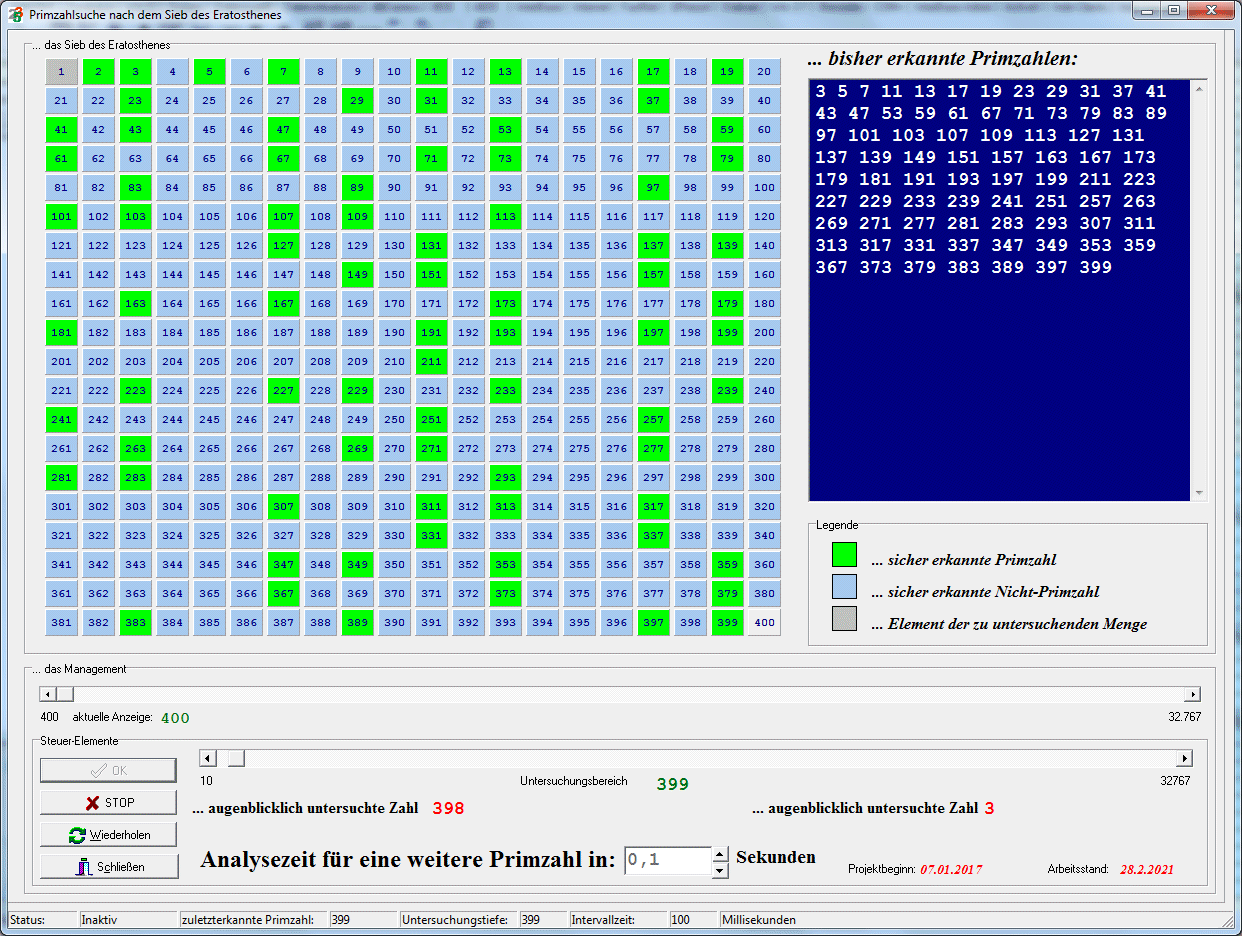The width and height of the screenshot is (1242, 936).
Task: Click the gray legend swatch for untersuchte Menge
Action: tap(845, 619)
